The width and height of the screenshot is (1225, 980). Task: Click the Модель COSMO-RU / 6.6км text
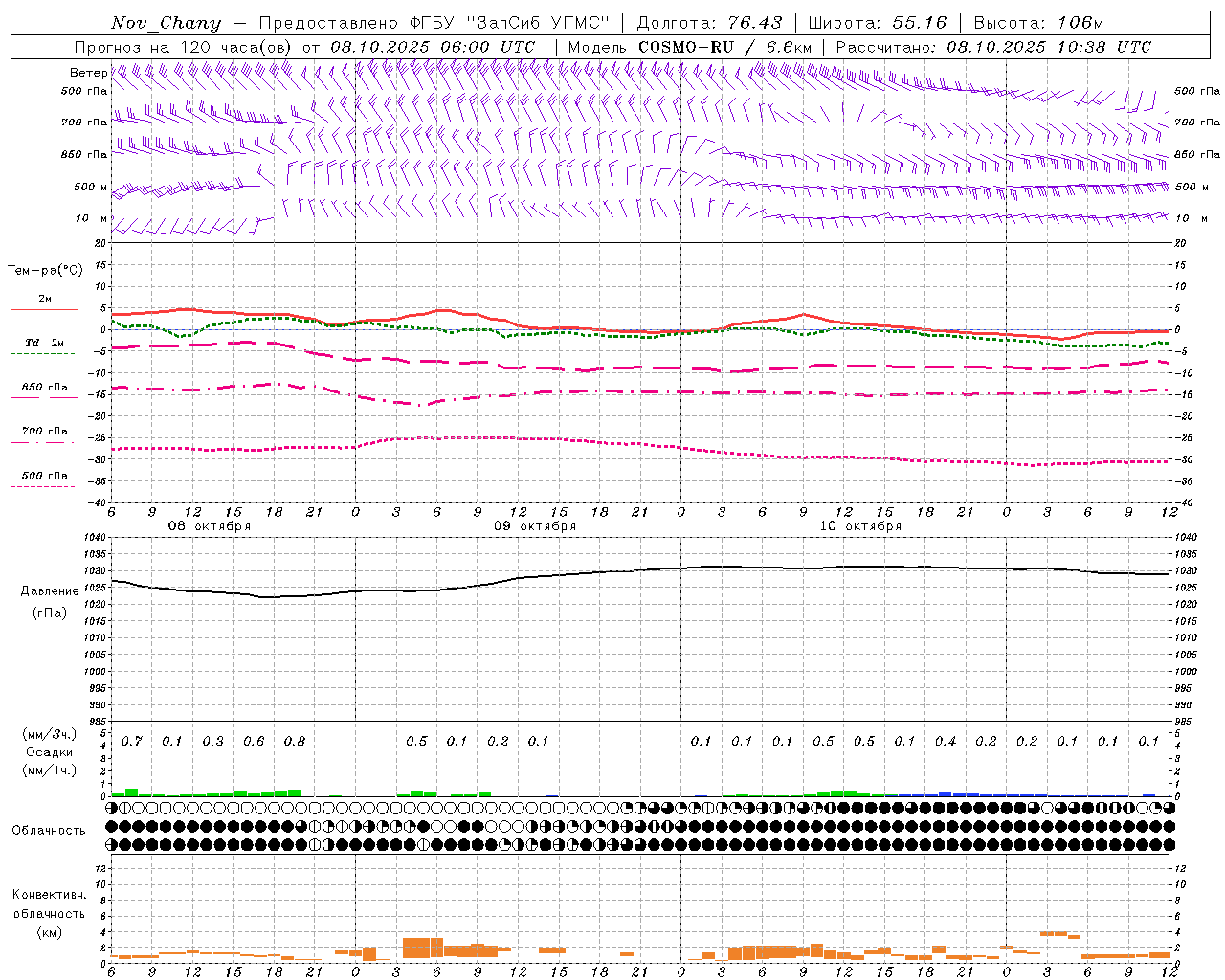(690, 47)
